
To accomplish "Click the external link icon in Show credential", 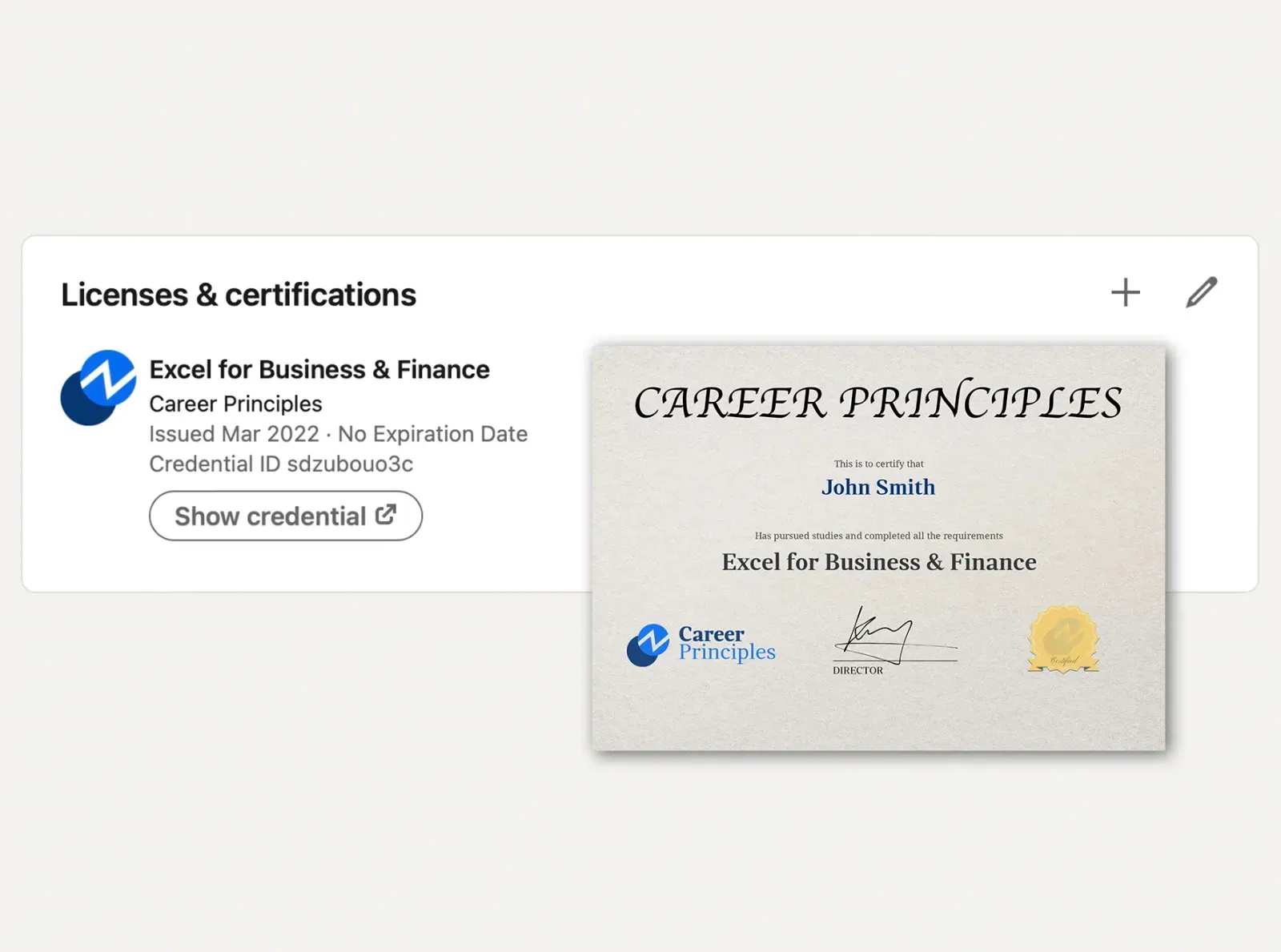I will pos(386,515).
